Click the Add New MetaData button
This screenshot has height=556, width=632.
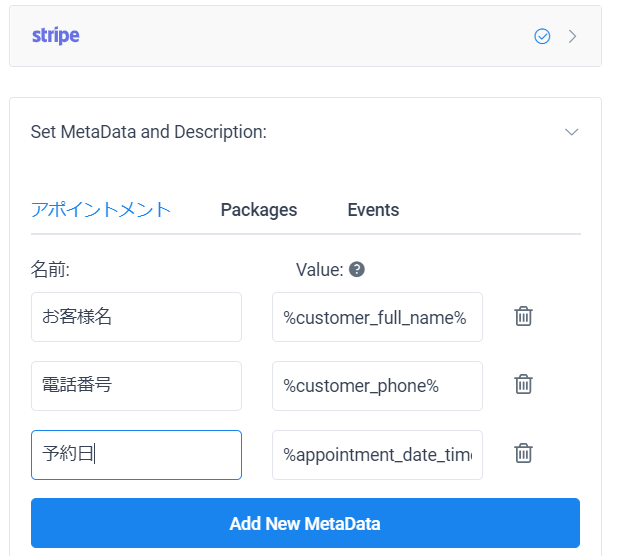305,523
